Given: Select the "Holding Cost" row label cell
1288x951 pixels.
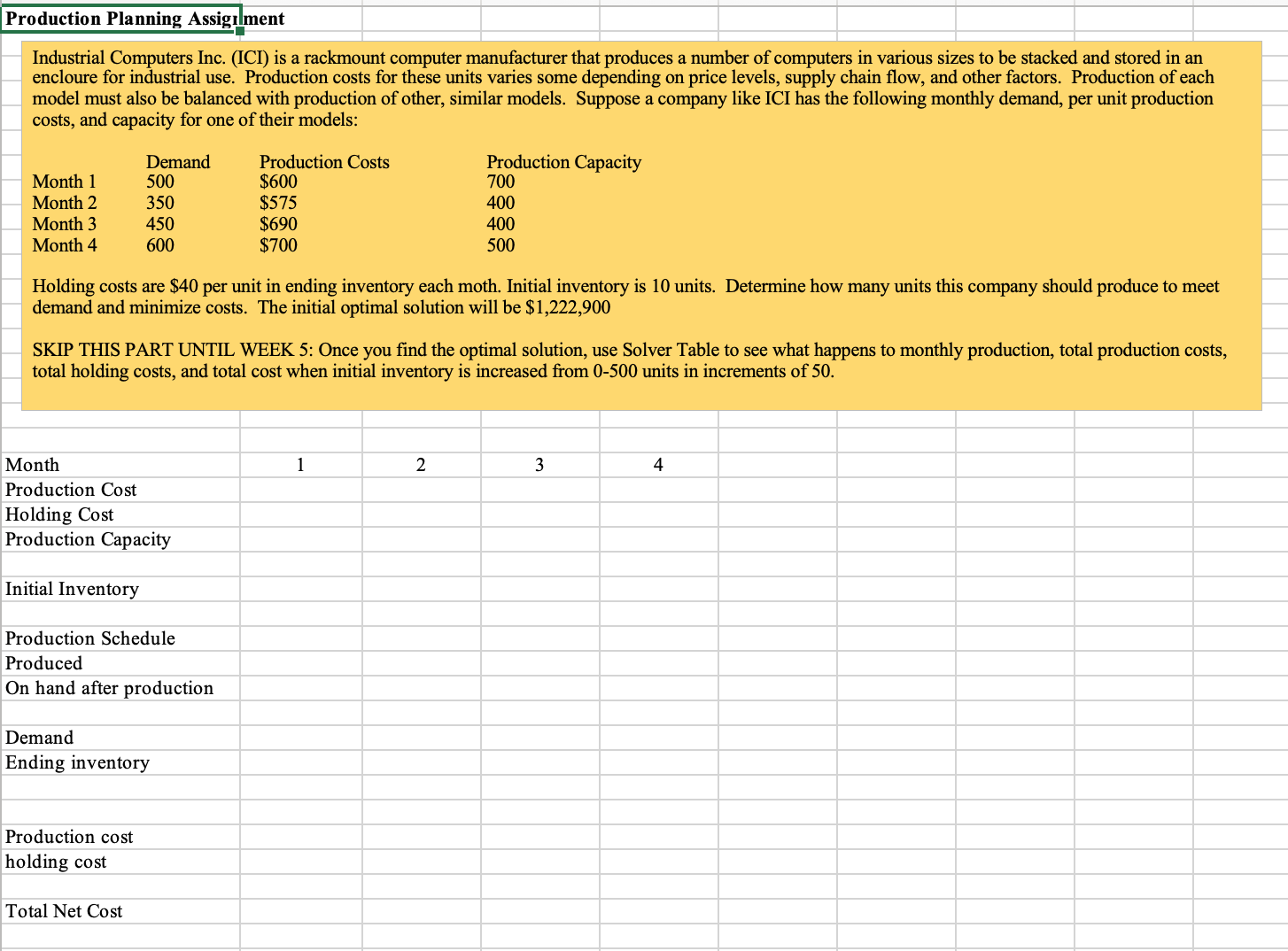Looking at the screenshot, I should (x=120, y=514).
